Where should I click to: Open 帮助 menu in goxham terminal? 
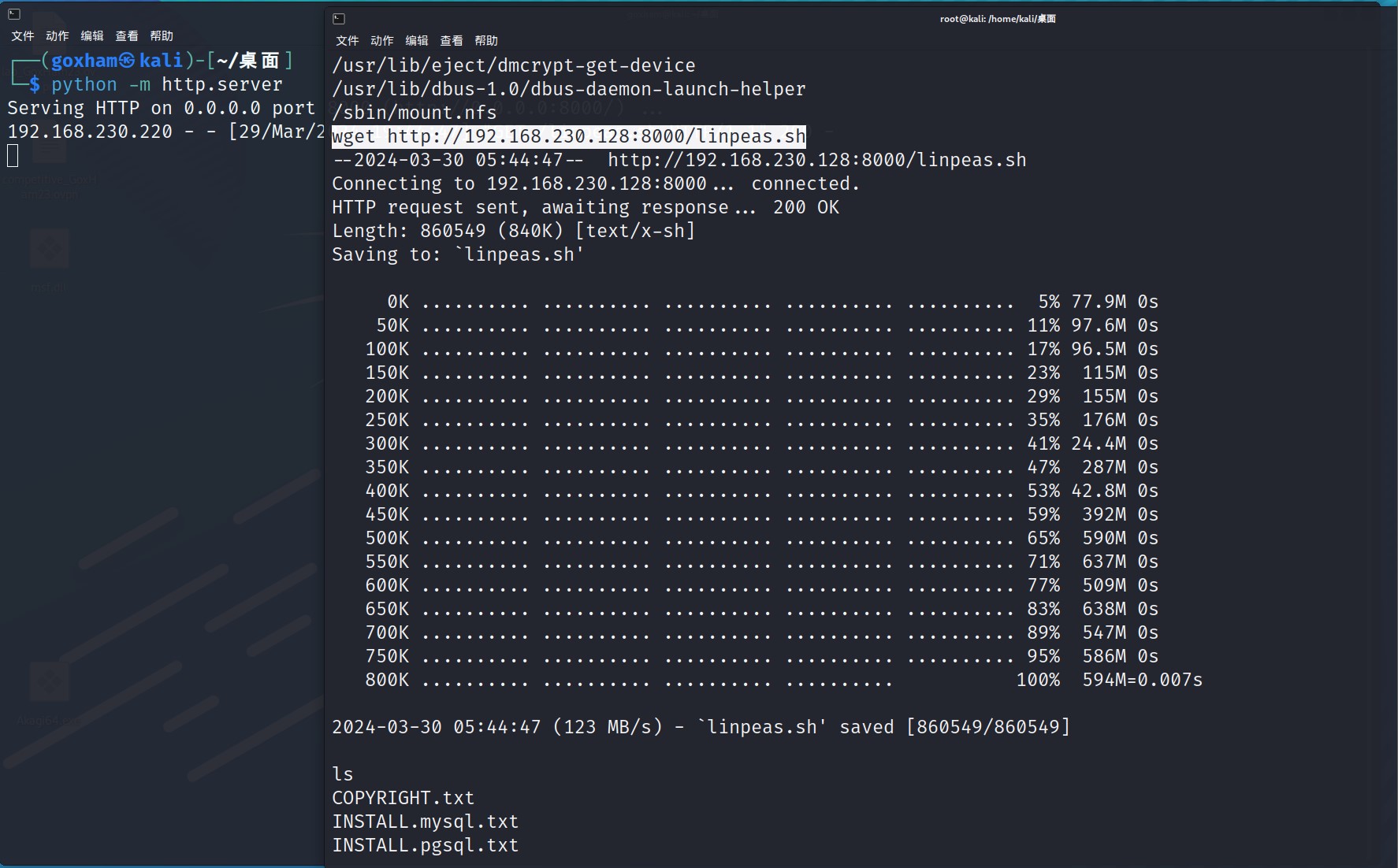pyautogui.click(x=162, y=35)
